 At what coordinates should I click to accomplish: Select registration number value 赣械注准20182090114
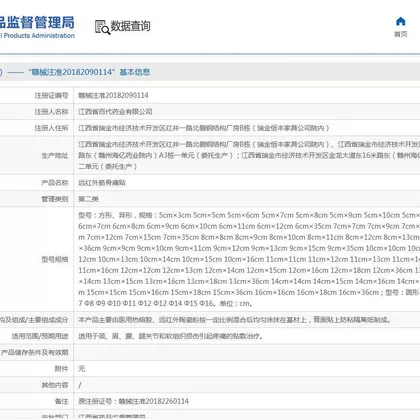[x=113, y=95]
